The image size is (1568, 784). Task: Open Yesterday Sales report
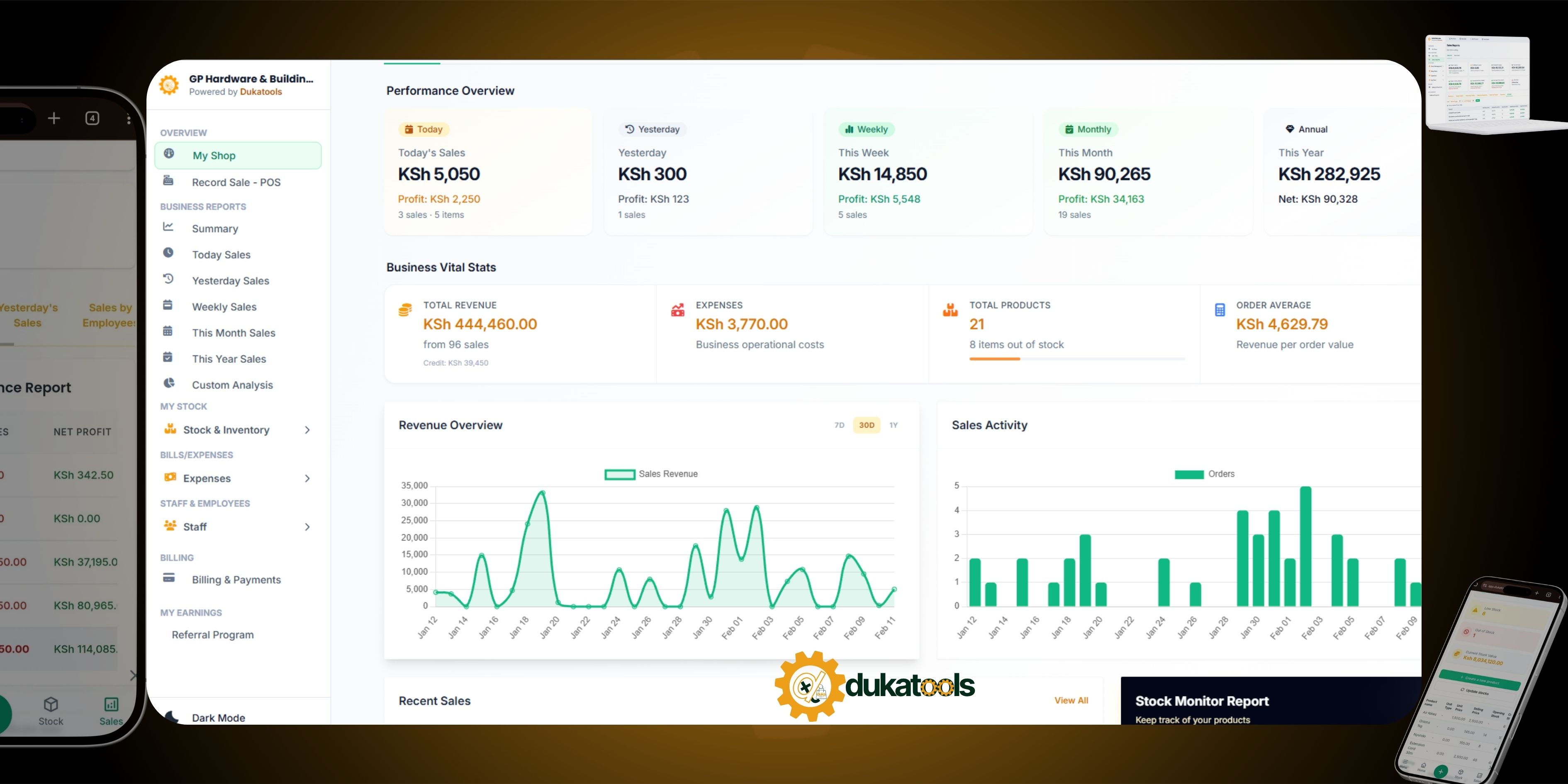click(230, 280)
